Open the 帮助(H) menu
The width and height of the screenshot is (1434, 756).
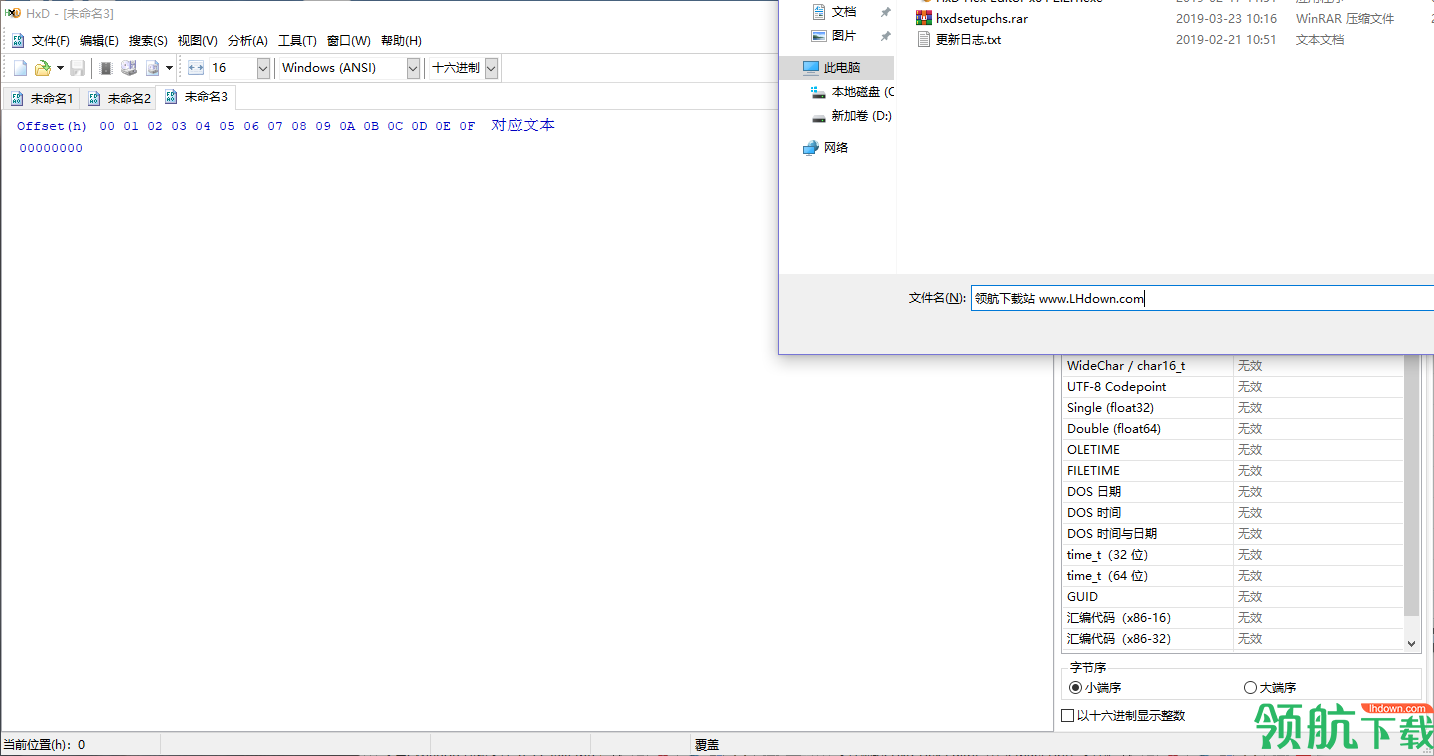[x=401, y=41]
